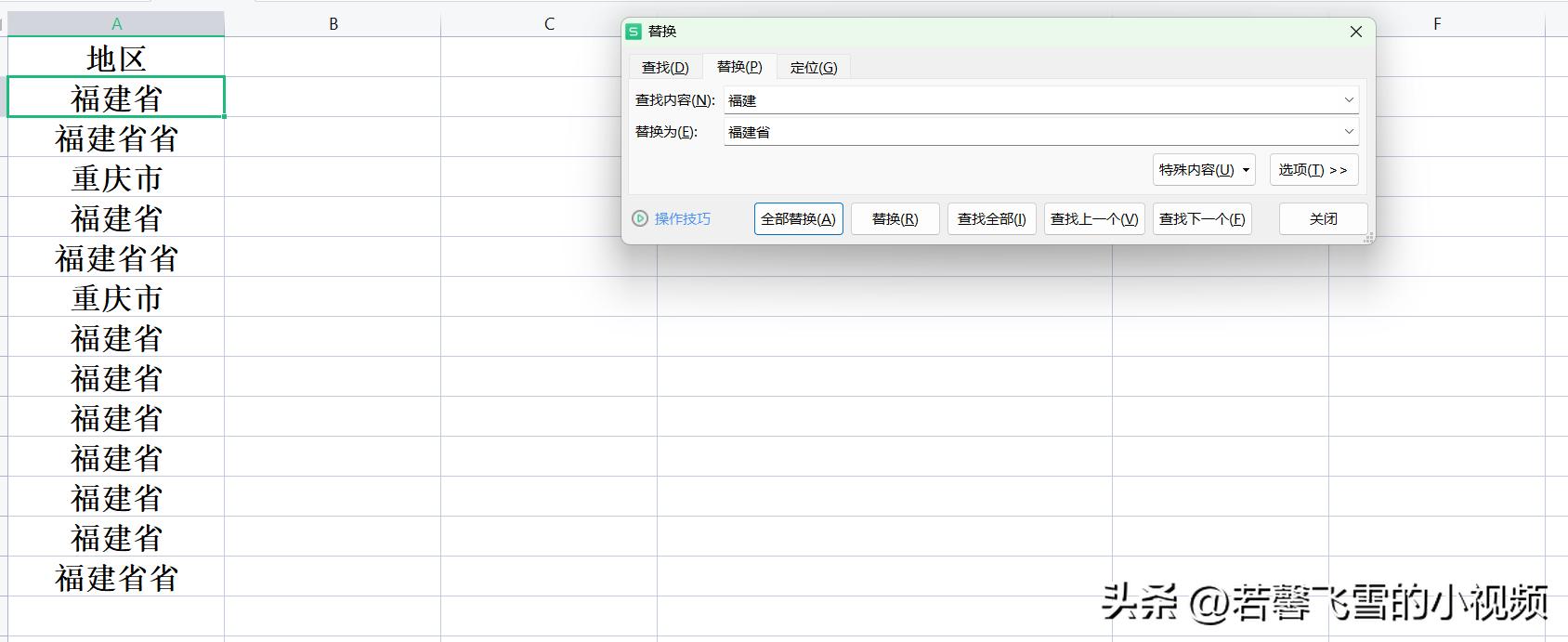The width and height of the screenshot is (1568, 642).
Task: Click 查找下一个 button
Action: point(1201,219)
